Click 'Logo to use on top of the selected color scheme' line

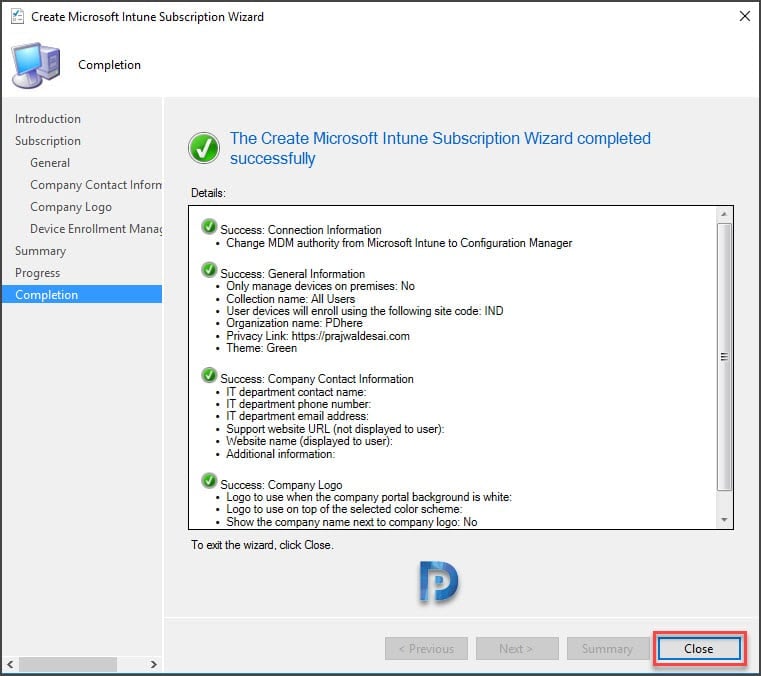click(344, 509)
